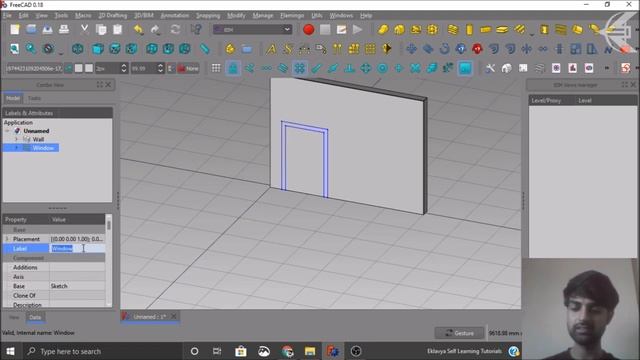Open the Macro menu
This screenshot has width=640, height=360.
tap(83, 16)
